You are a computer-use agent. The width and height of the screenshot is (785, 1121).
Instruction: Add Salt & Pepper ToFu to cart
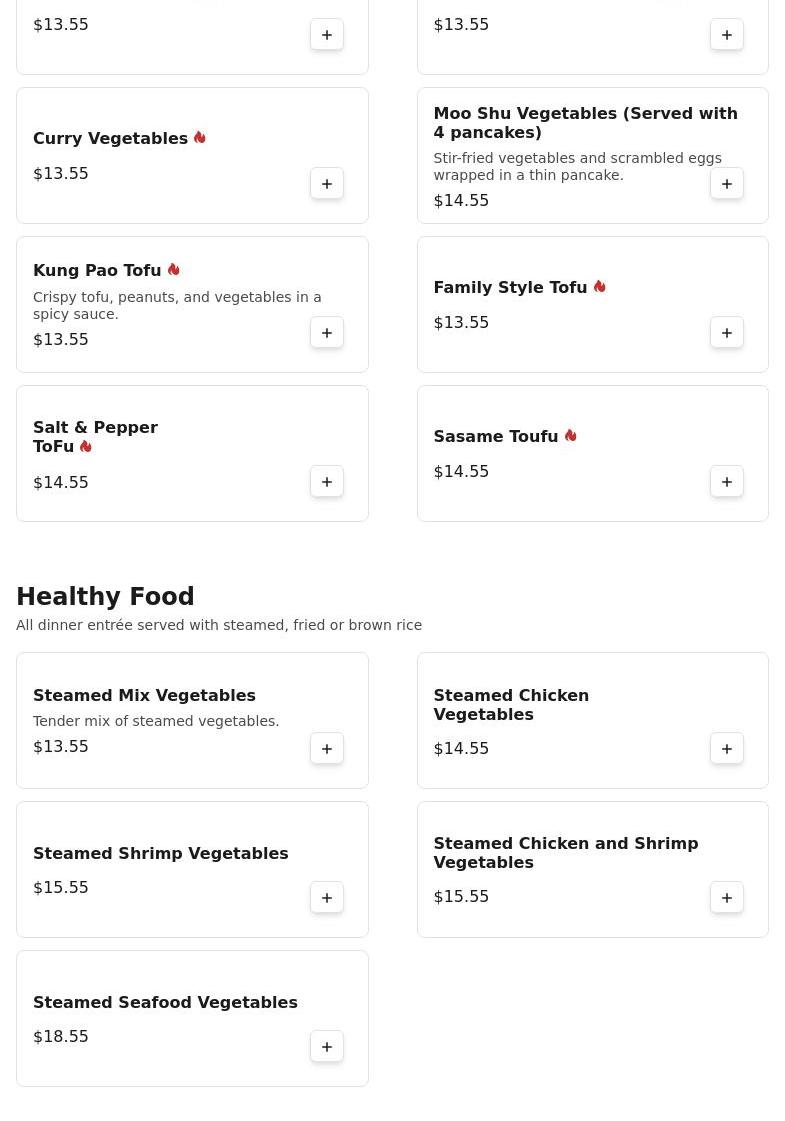click(327, 482)
